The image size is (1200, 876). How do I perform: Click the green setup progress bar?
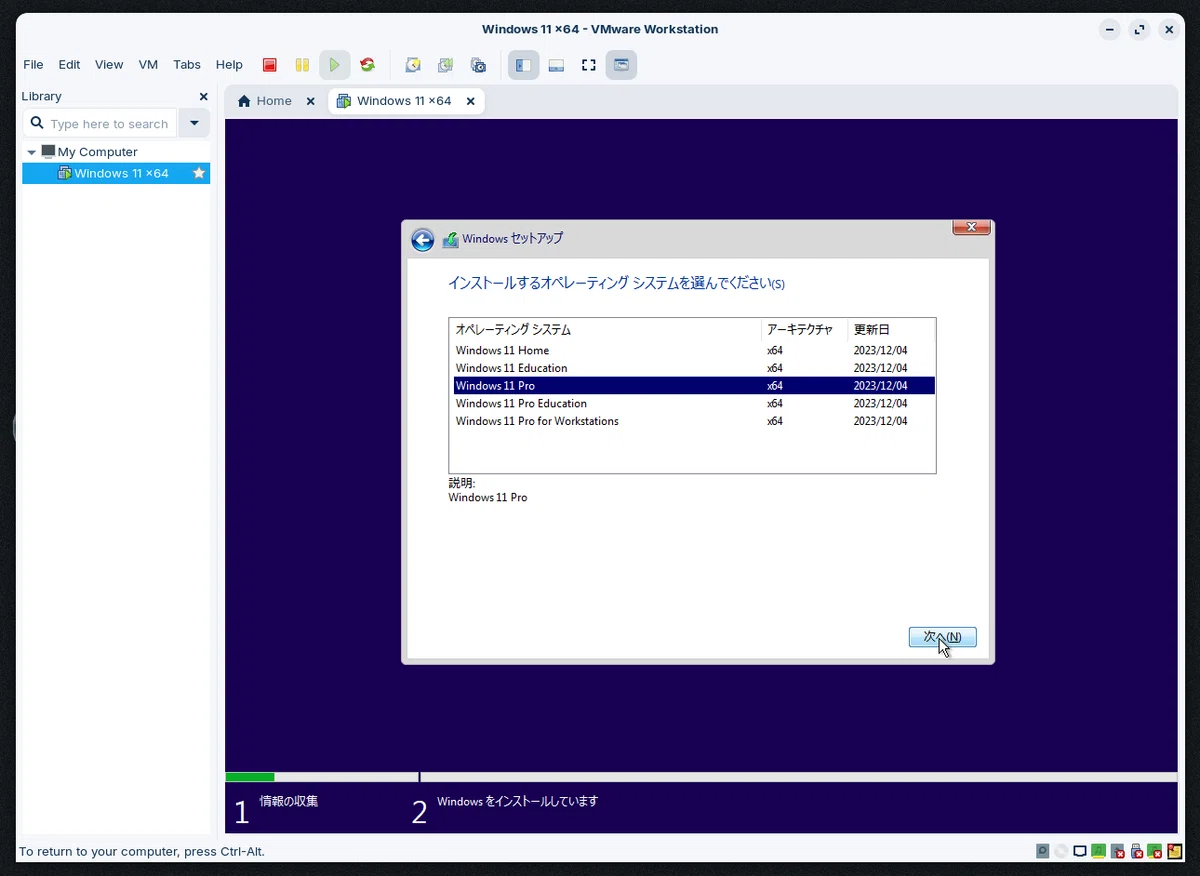tap(250, 777)
